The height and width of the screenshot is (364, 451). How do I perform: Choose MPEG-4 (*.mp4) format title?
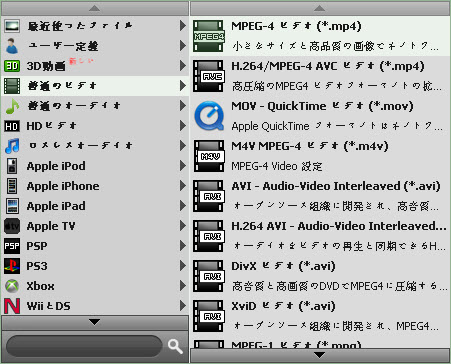pos(296,26)
